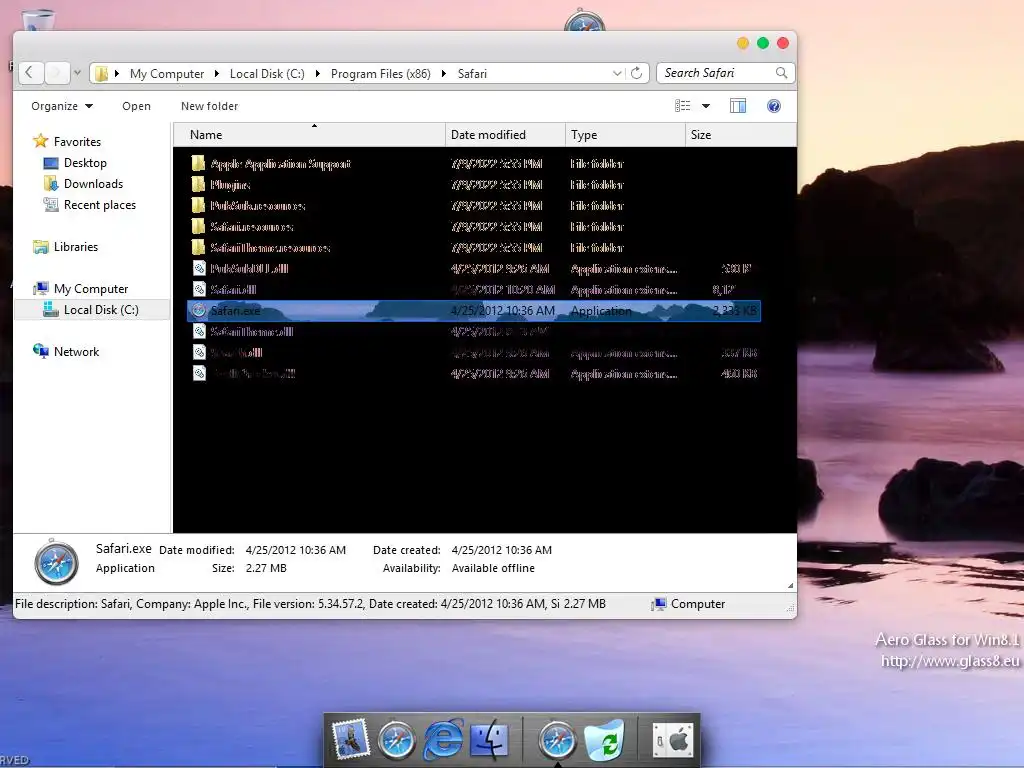This screenshot has height=768, width=1024.
Task: Select the SafariTheme.dll file
Action: pyautogui.click(x=251, y=332)
